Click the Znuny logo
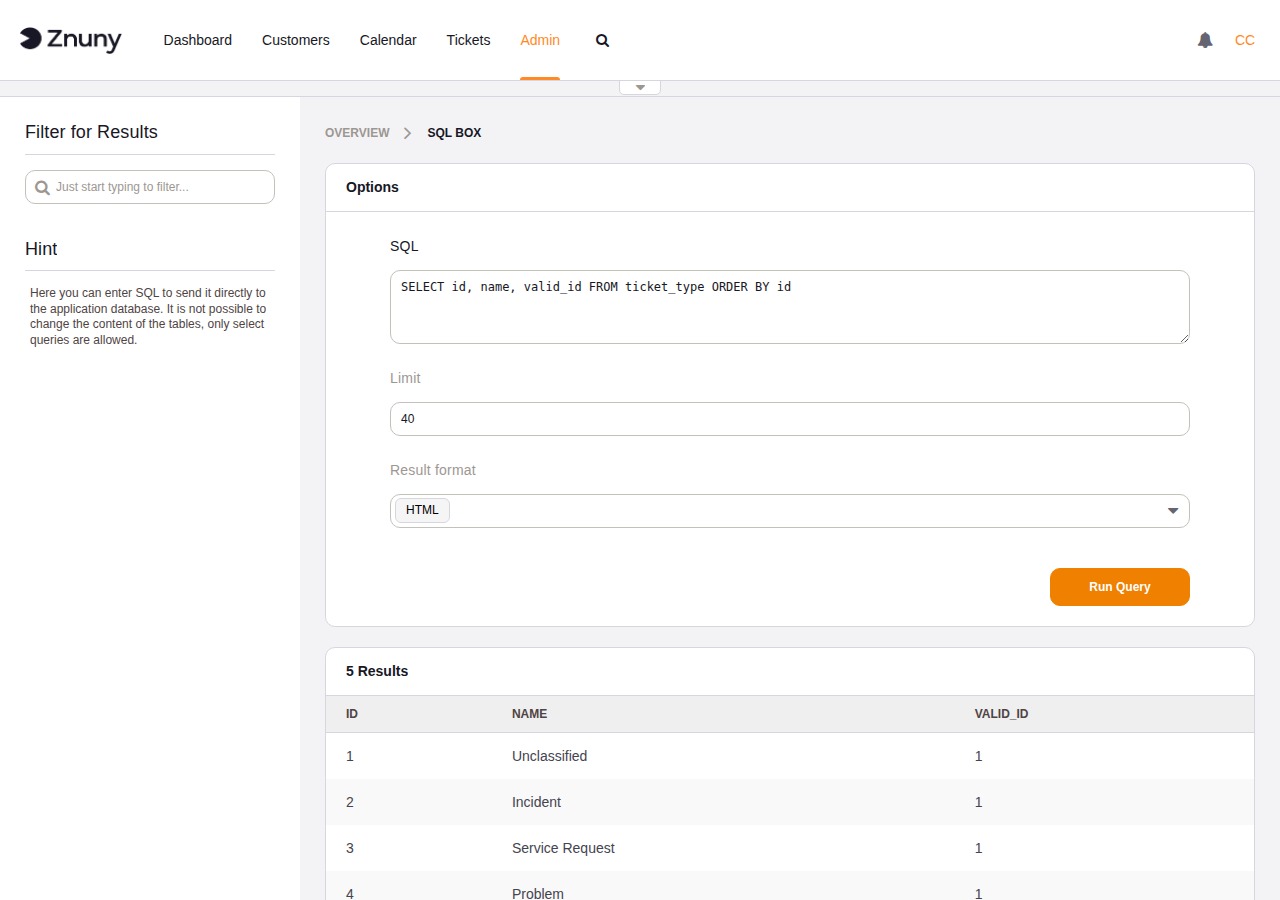The width and height of the screenshot is (1280, 900). pyautogui.click(x=70, y=40)
